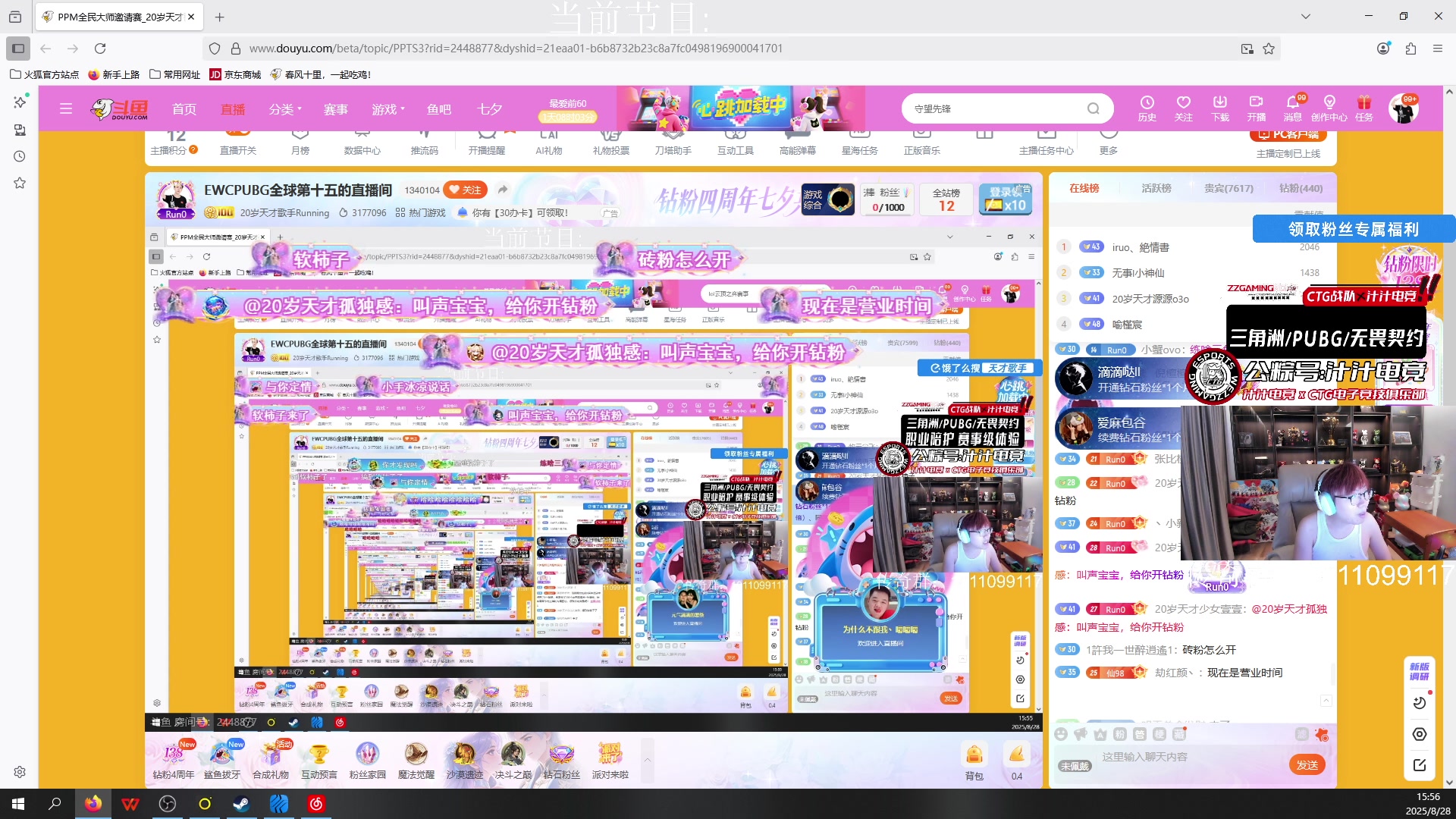The image size is (1456, 819).
Task: Open the 背包 backpack icon
Action: point(974,761)
